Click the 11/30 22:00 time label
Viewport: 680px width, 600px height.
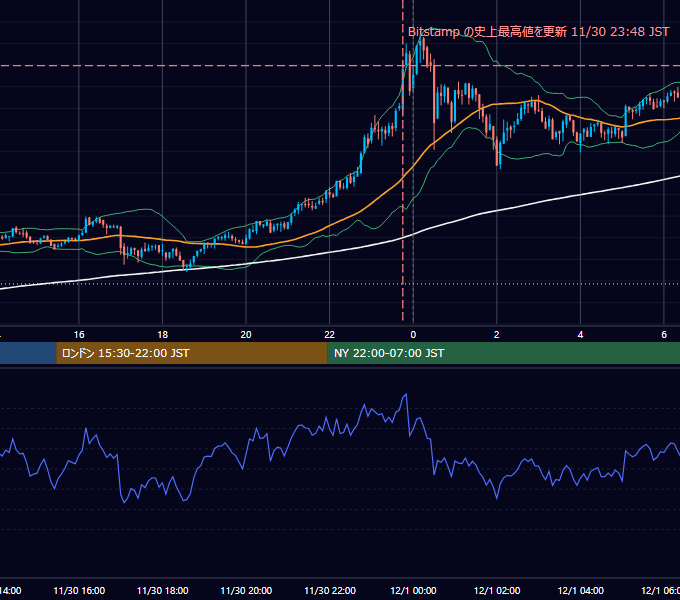tap(330, 590)
